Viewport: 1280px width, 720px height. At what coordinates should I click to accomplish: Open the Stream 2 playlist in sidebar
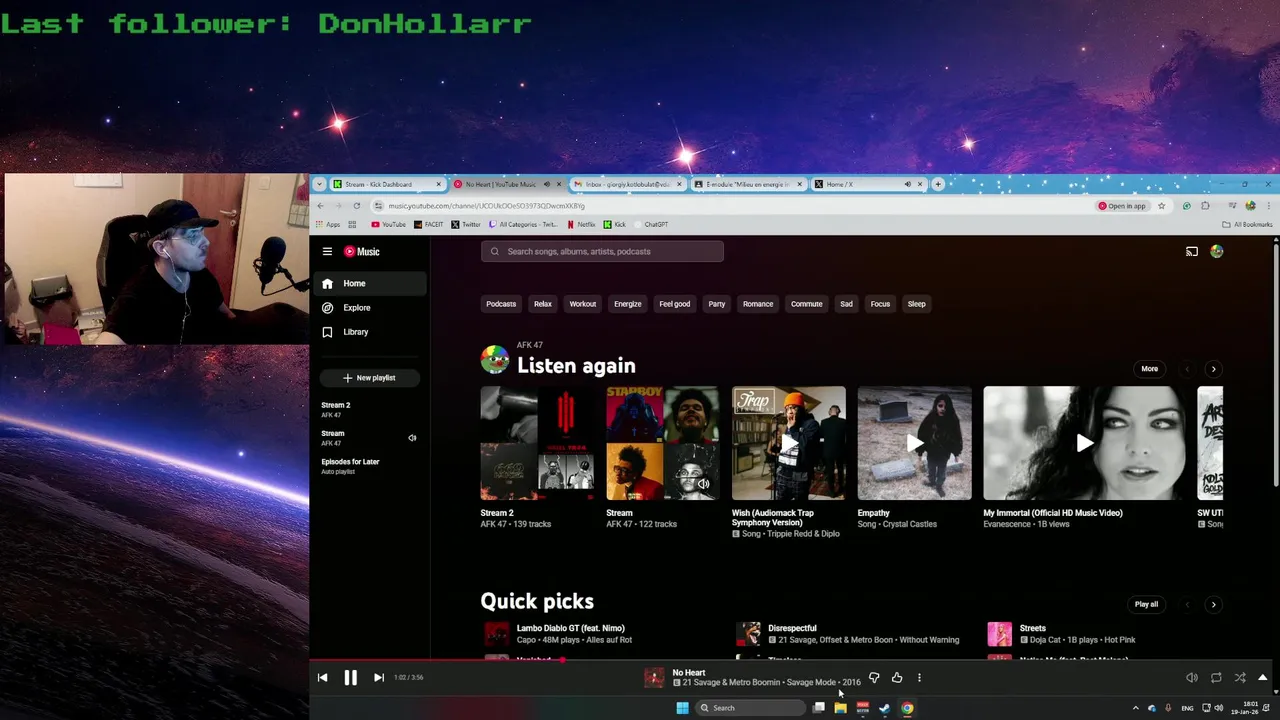(x=336, y=409)
